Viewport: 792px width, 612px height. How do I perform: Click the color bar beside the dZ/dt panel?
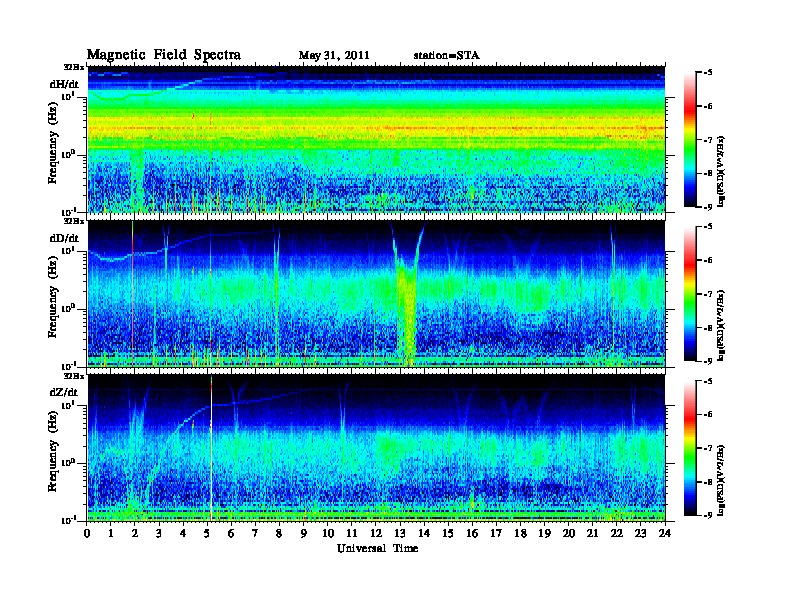tap(690, 448)
